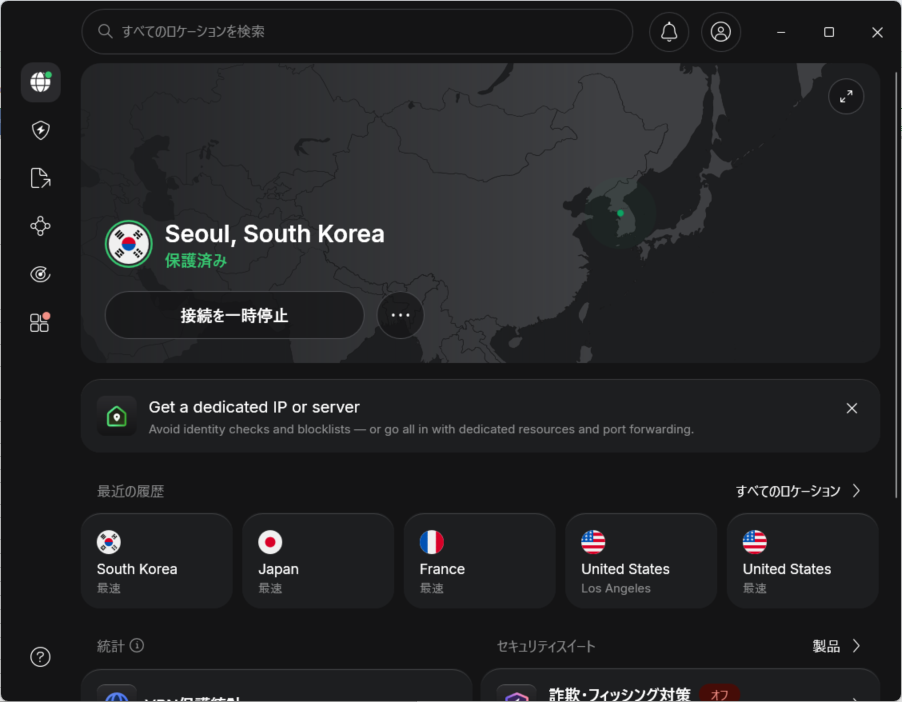Click the anti-phishing shield icon

pyautogui.click(x=516, y=695)
